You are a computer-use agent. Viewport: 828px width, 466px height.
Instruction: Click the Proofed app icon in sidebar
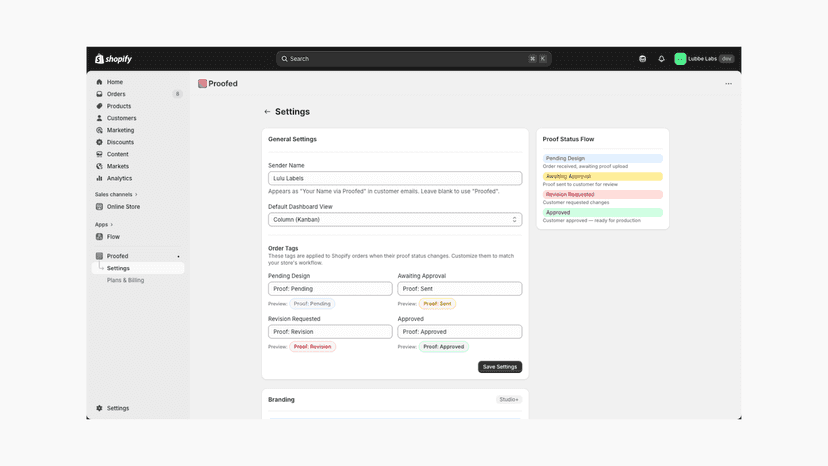coord(99,256)
